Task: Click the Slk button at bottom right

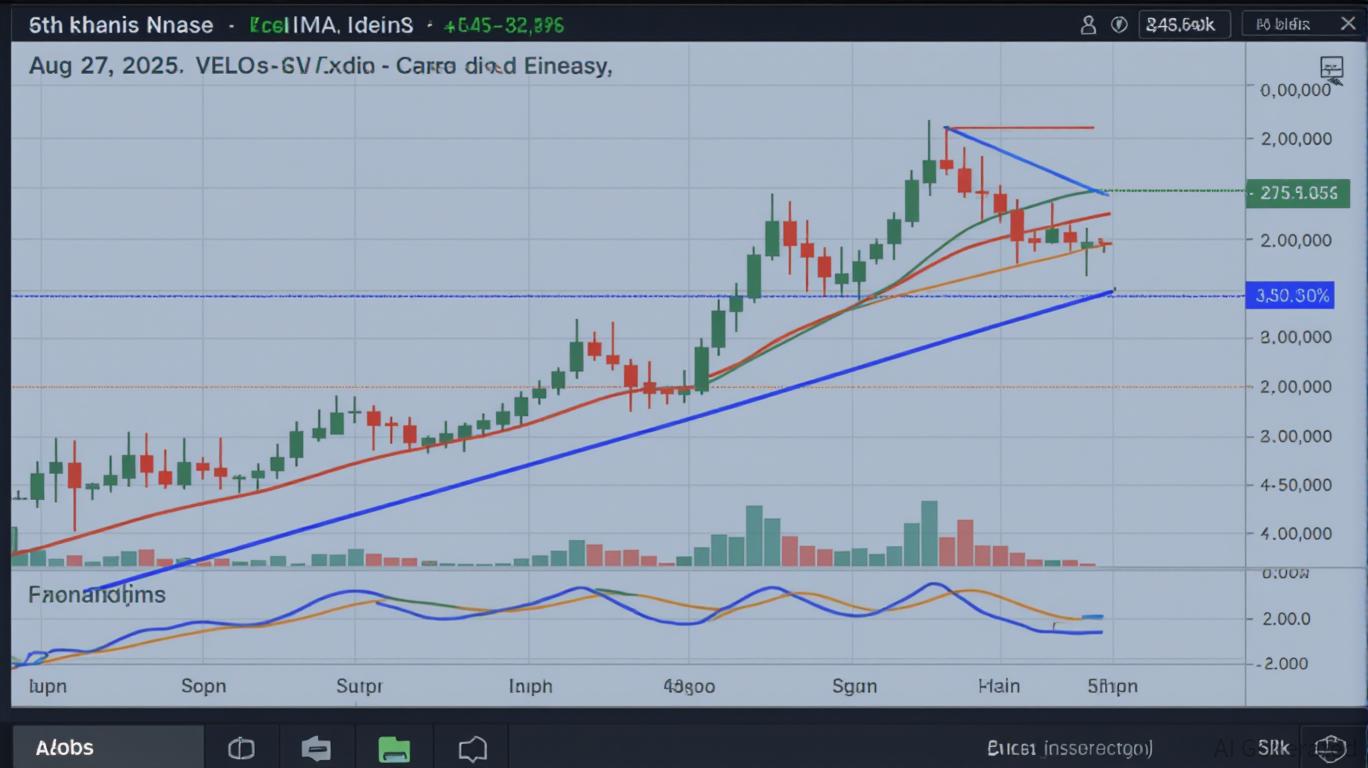Action: tap(1273, 748)
